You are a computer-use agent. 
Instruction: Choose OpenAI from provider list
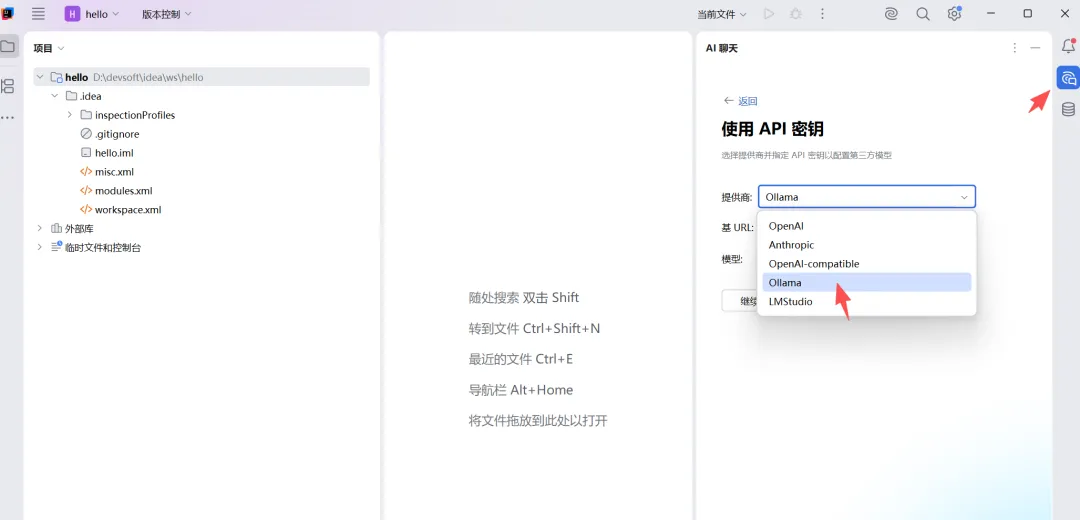(866, 226)
